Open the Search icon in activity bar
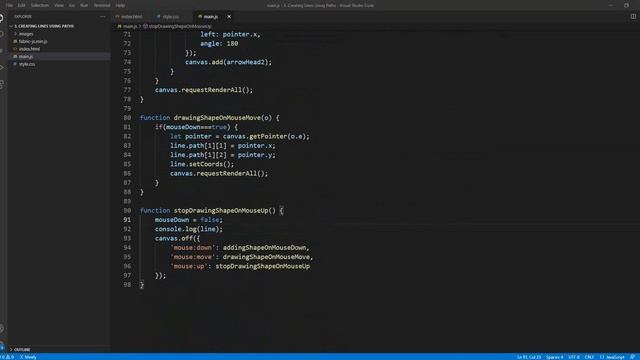Image resolution: width=640 pixels, height=360 pixels. coord(2,35)
